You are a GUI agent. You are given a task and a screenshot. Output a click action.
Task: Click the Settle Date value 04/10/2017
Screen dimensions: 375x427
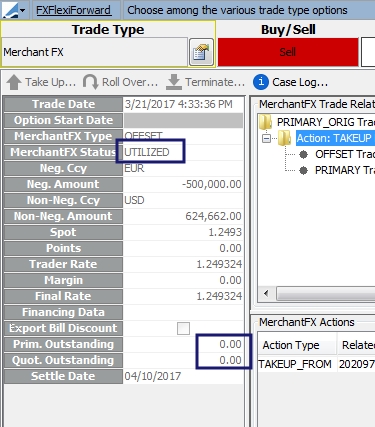coord(153,376)
